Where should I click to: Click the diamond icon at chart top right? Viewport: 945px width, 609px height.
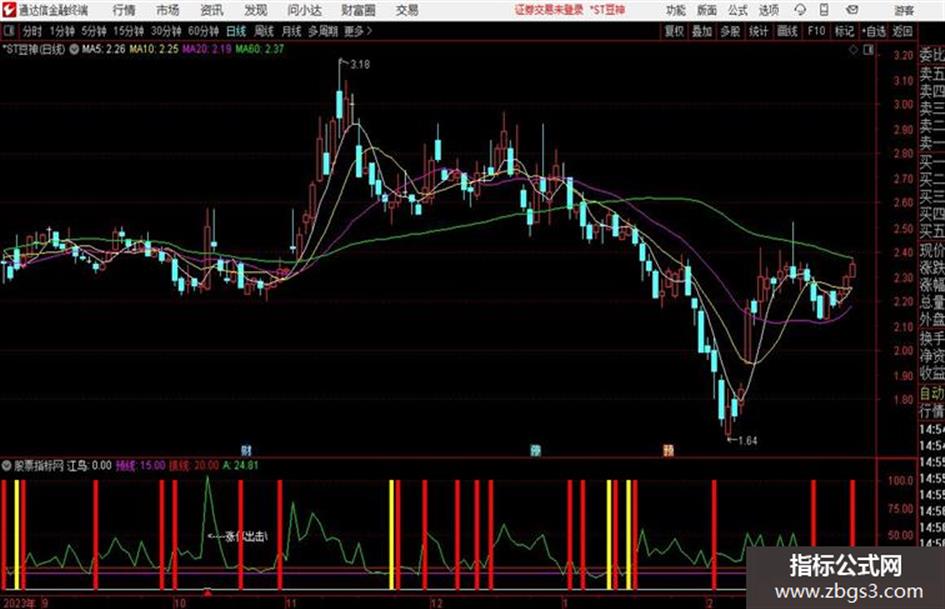pos(853,50)
